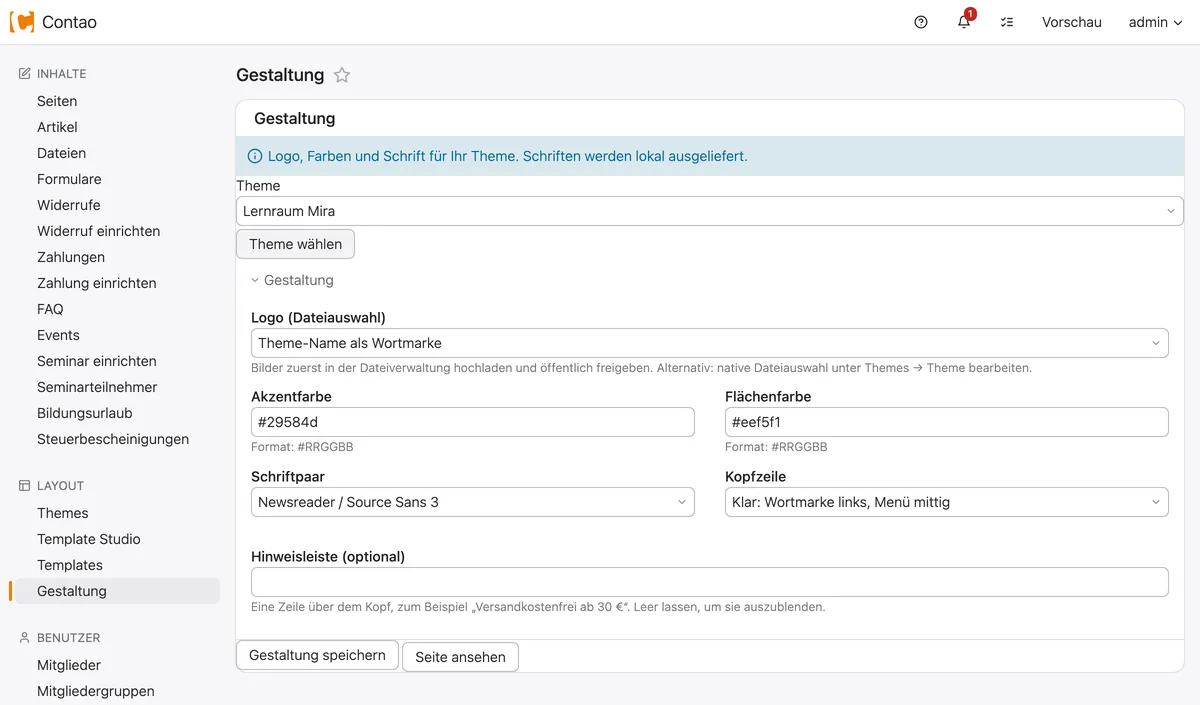Screen dimensions: 1200x705
Task: Open Mitglieder in the sidebar
Action: coord(69,665)
